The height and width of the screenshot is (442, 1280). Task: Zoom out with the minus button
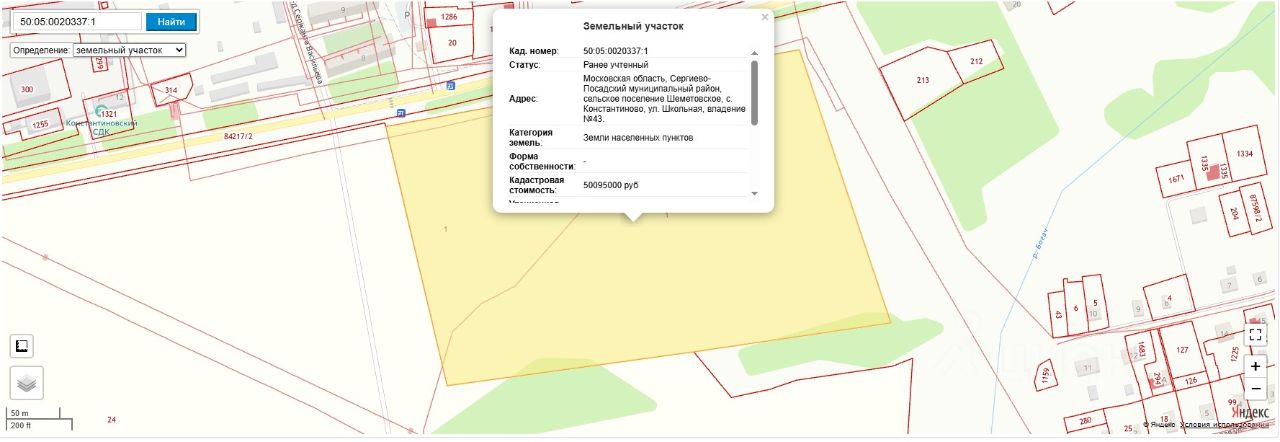coord(1256,388)
